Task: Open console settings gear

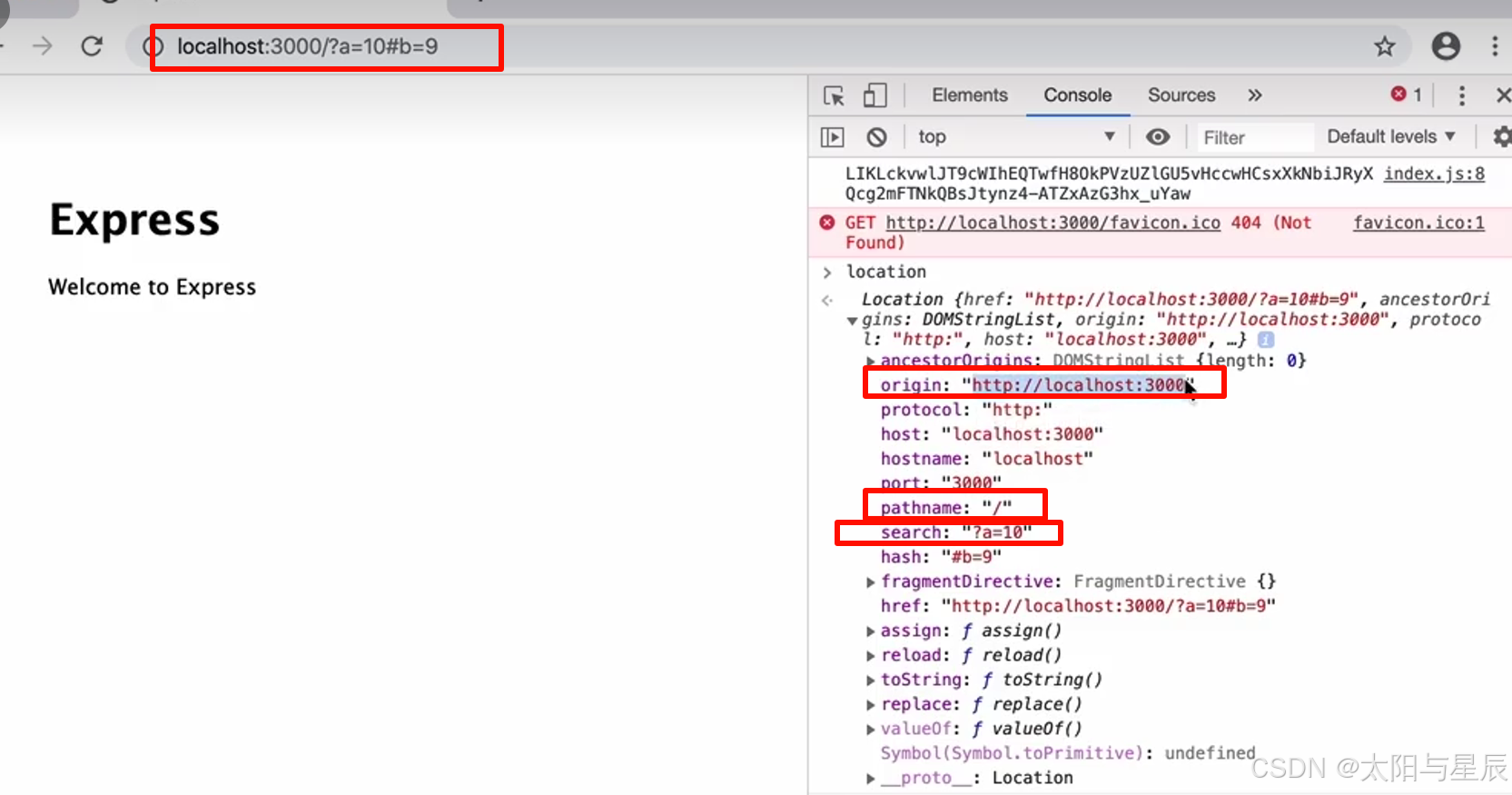Action: 1502,137
